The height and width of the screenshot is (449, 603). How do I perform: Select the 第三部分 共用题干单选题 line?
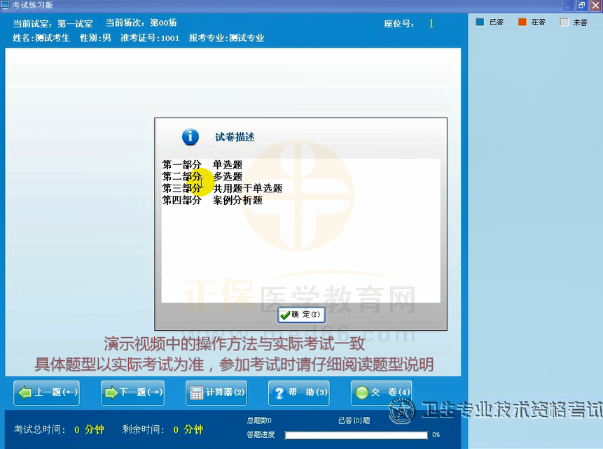(x=222, y=188)
